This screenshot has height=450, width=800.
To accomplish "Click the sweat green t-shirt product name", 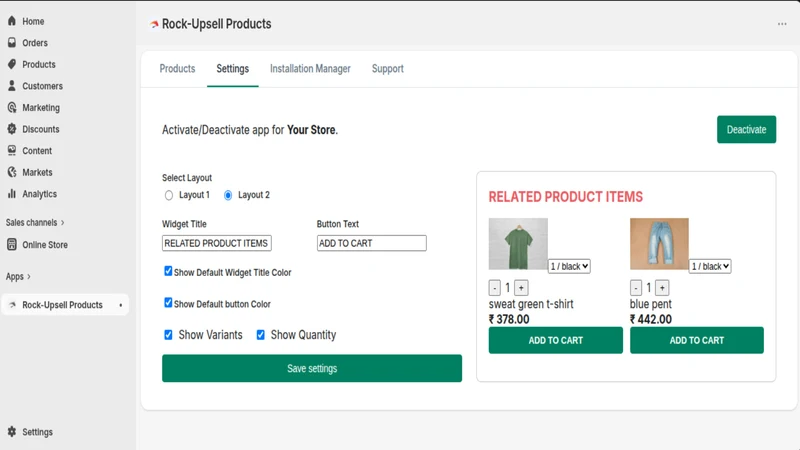I will (x=531, y=304).
